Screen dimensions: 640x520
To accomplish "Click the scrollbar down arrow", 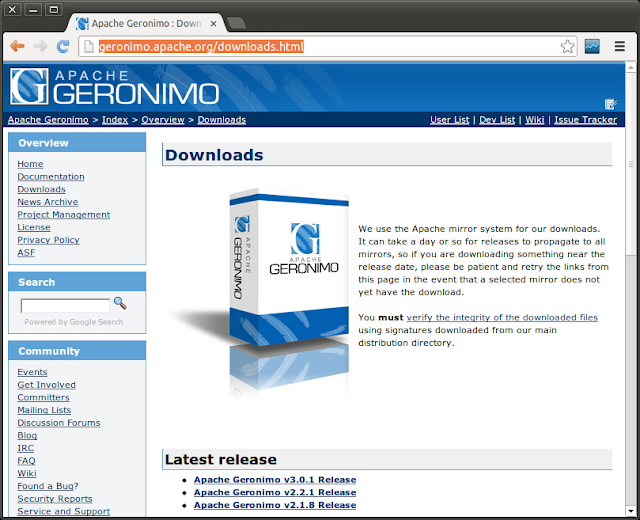I will (631, 511).
